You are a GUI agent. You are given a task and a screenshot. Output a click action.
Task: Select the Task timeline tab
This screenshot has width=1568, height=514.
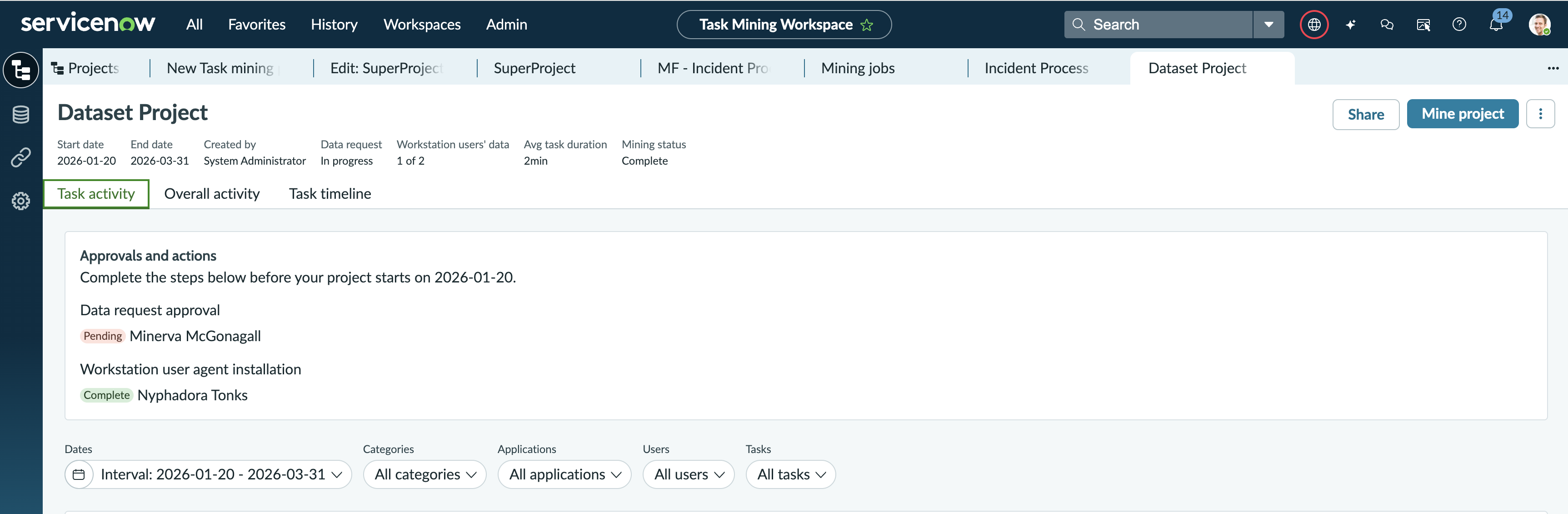(330, 194)
